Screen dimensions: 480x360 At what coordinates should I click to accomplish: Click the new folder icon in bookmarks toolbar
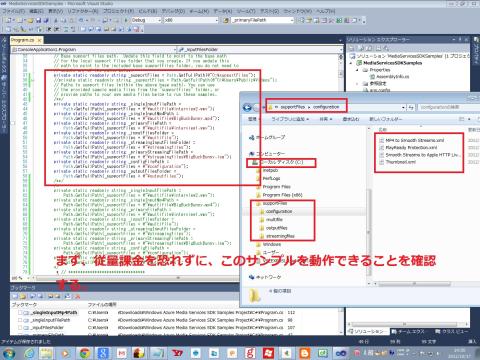23,296
